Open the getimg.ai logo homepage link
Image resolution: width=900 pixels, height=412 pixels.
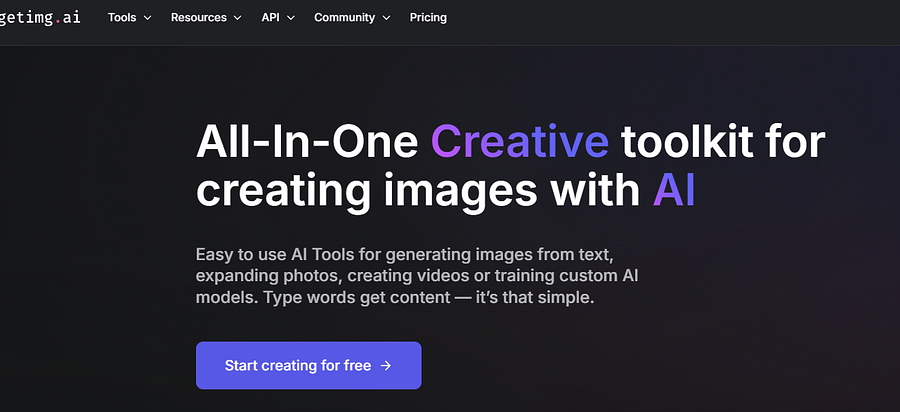(x=40, y=17)
